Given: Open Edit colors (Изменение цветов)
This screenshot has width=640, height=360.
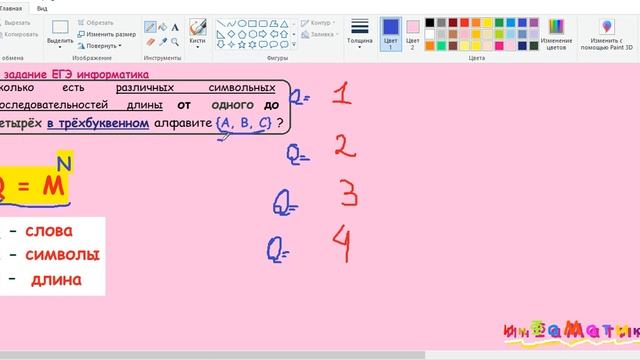Looking at the screenshot, I should [556, 34].
